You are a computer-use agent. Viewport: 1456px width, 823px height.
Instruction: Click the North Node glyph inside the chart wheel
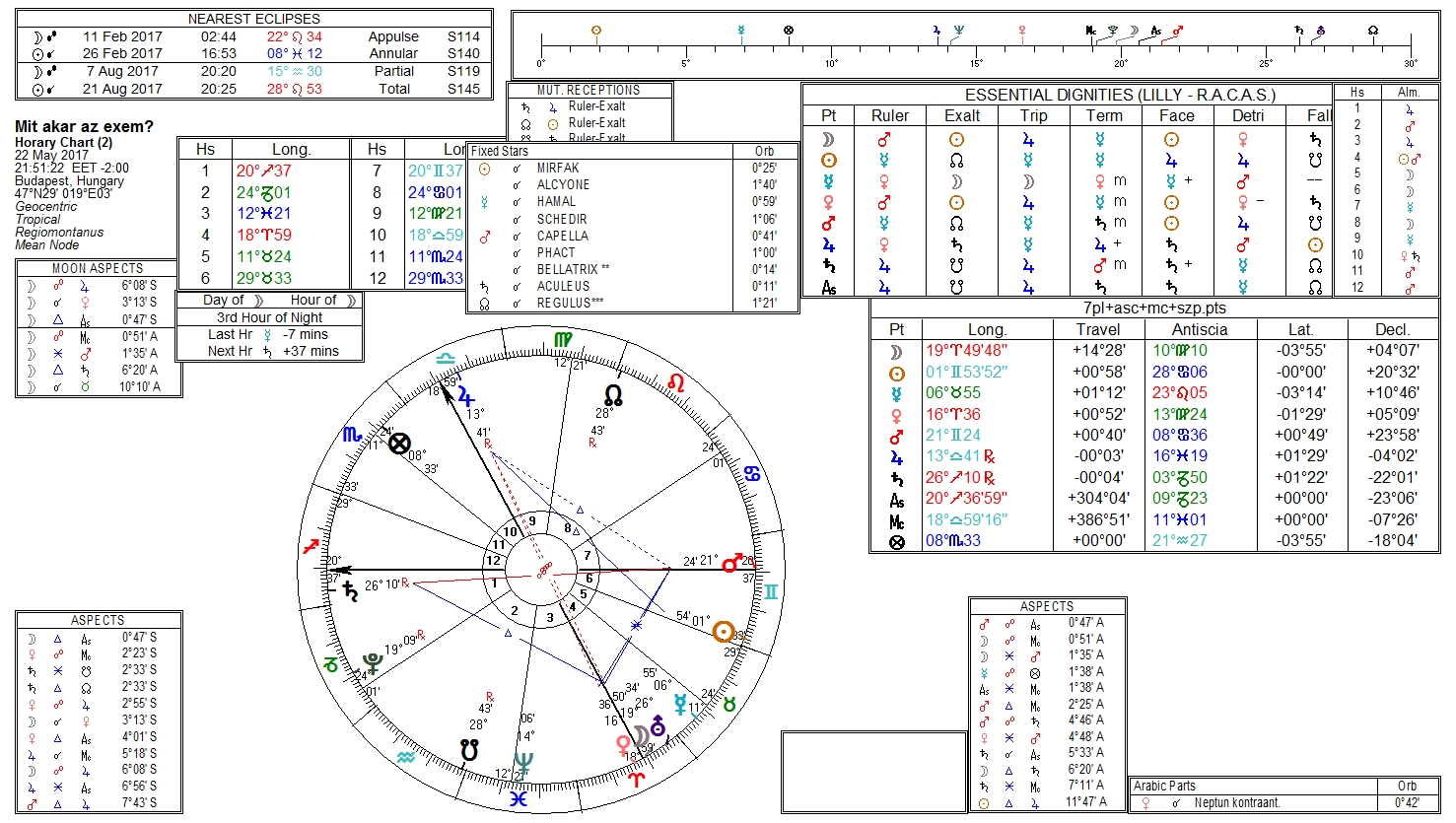click(613, 396)
